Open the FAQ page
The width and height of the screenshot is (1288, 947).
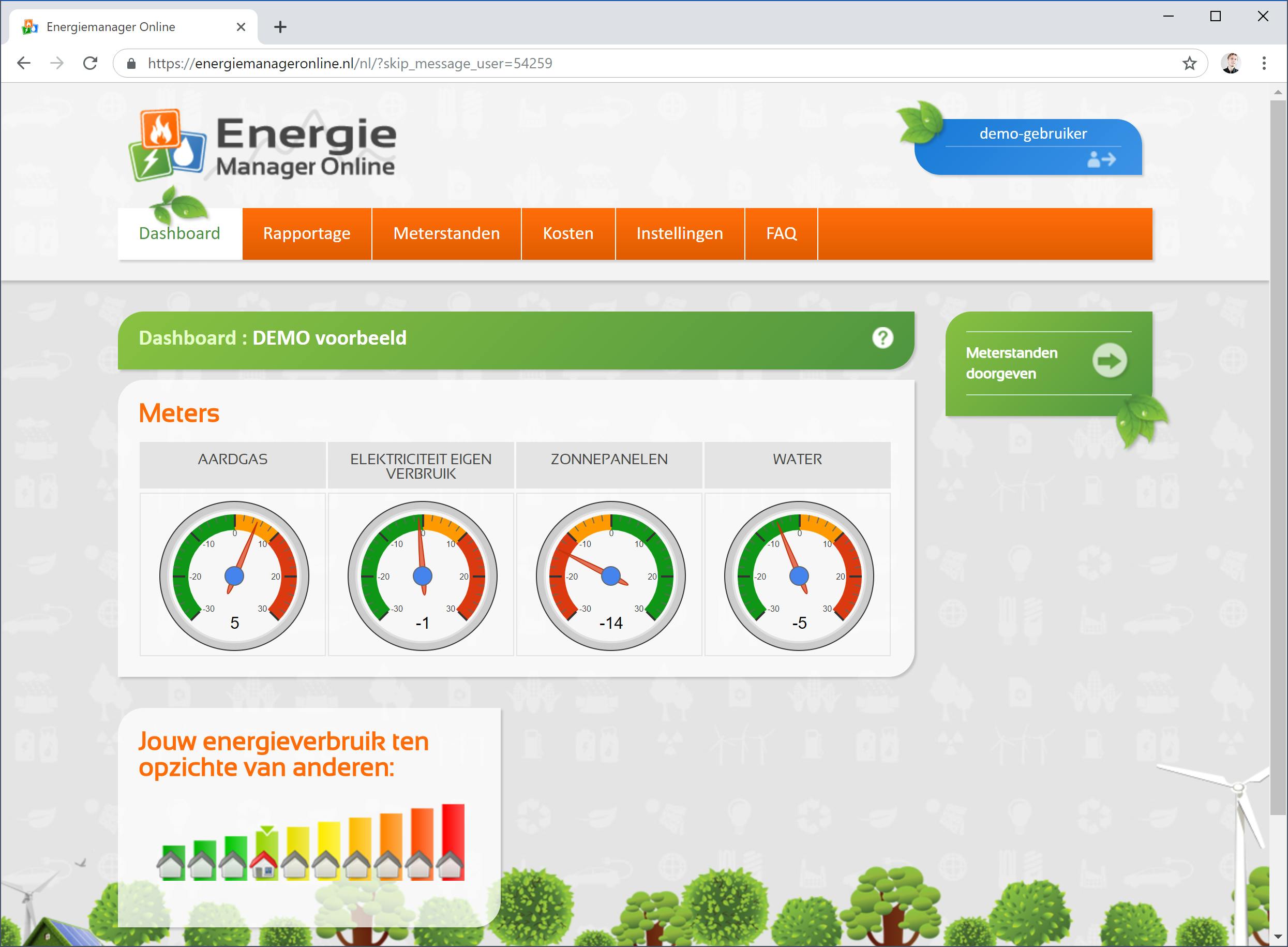(781, 234)
